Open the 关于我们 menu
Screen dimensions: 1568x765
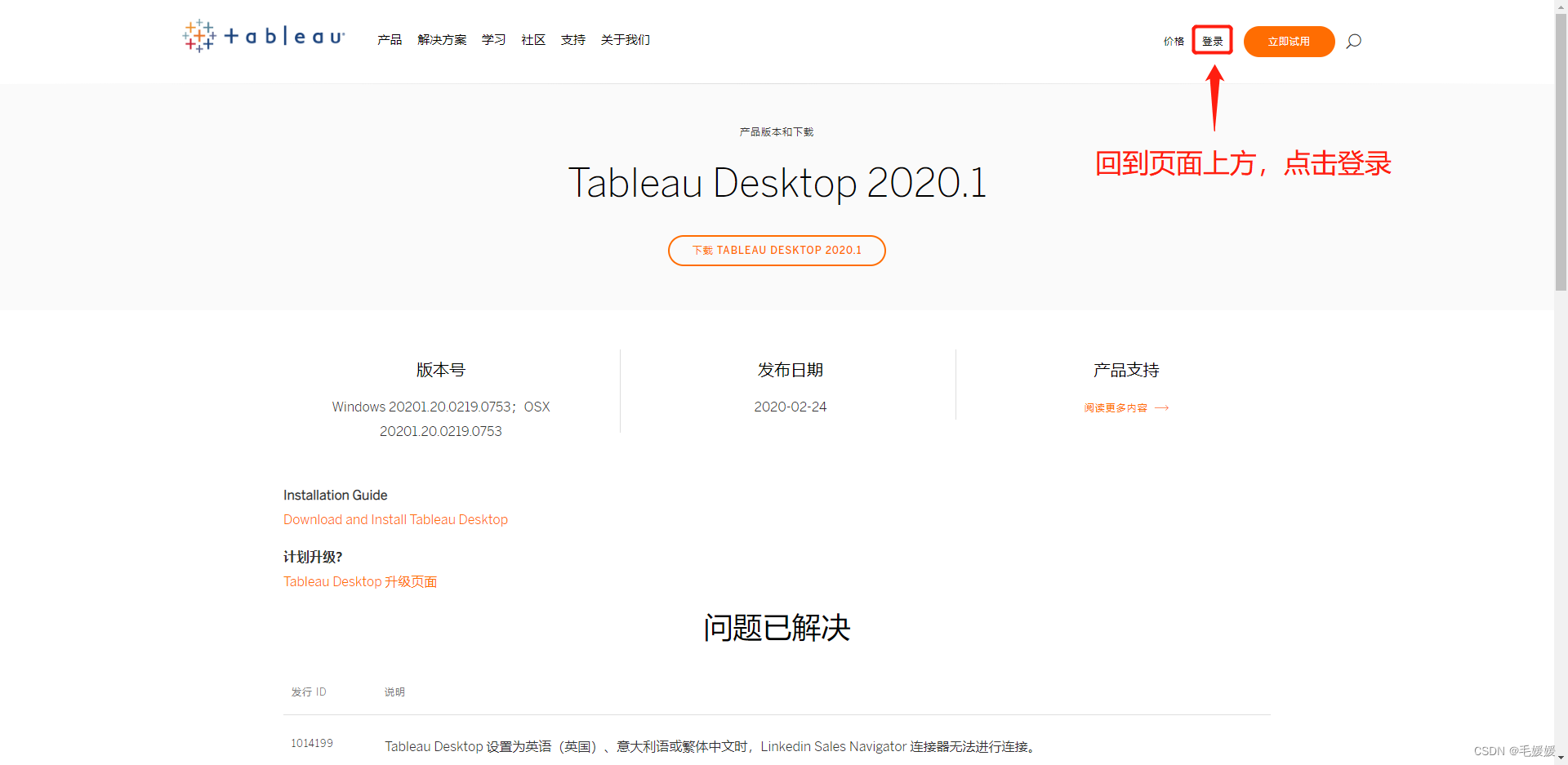click(x=626, y=39)
